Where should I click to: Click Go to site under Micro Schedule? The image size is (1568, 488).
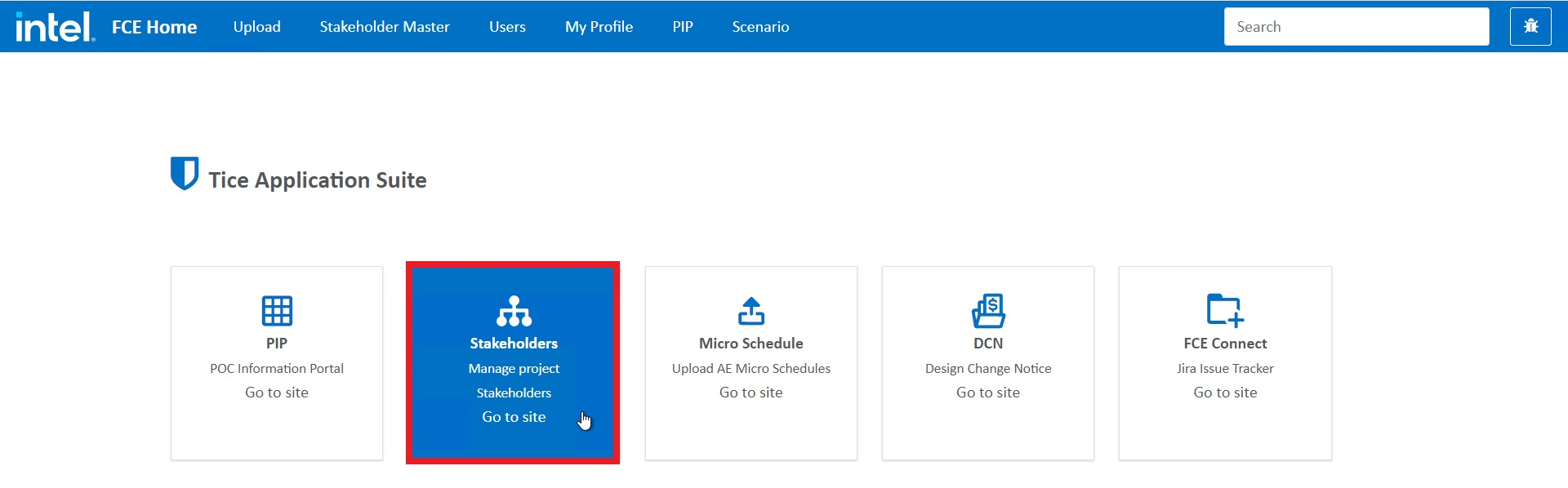point(751,393)
